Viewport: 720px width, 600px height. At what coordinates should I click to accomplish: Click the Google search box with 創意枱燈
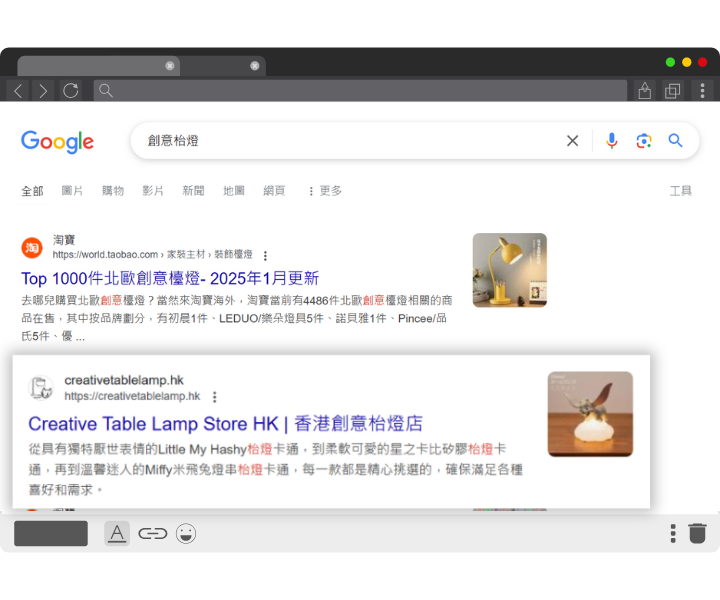350,141
